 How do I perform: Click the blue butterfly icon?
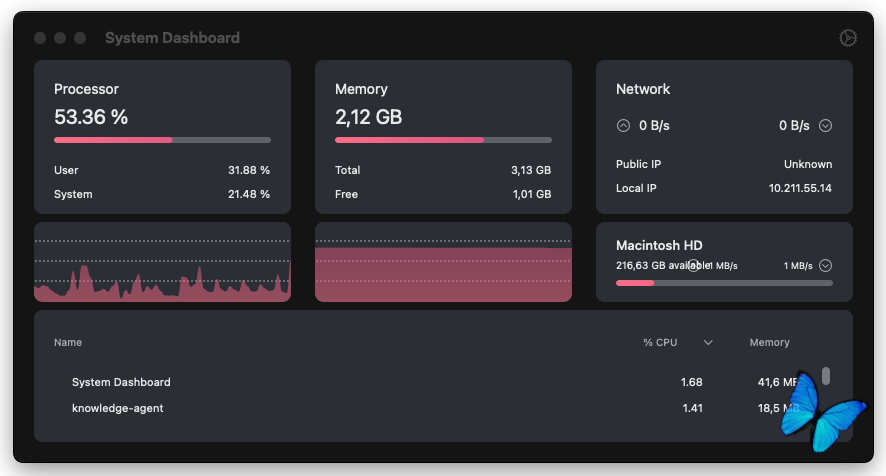823,412
